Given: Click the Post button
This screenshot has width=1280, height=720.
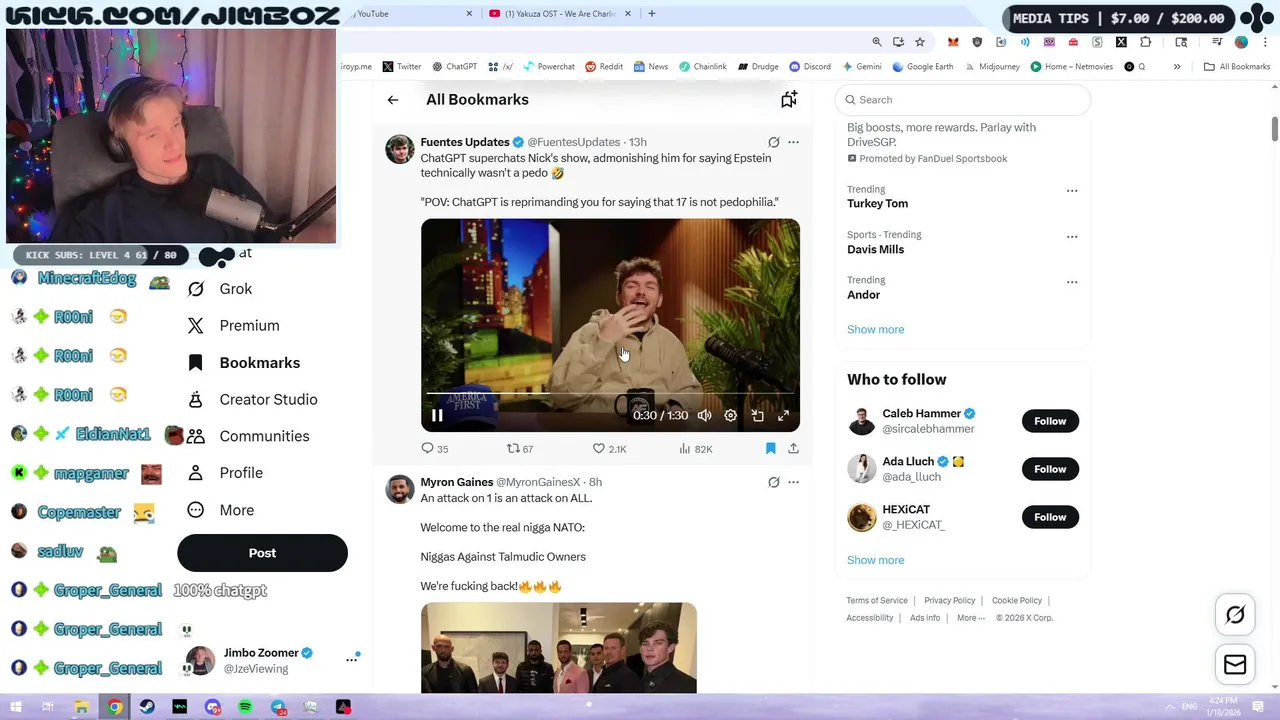Looking at the screenshot, I should click(x=262, y=553).
